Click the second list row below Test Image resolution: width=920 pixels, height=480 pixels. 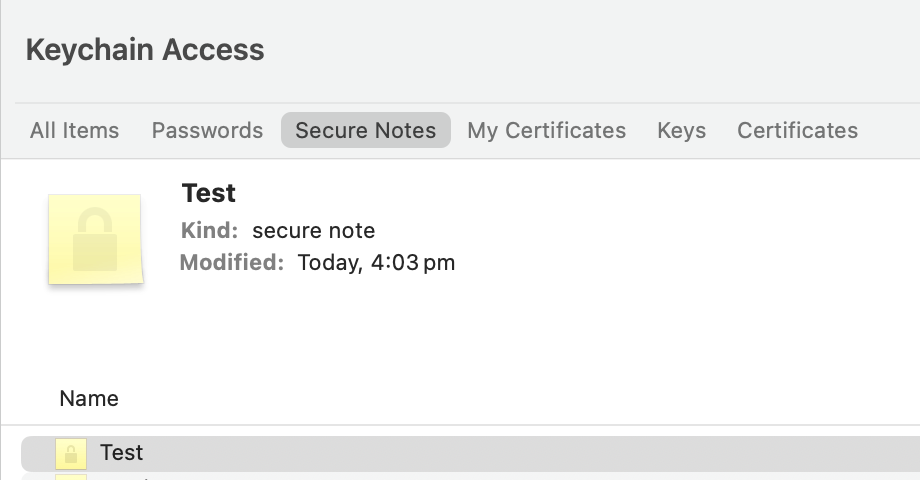click(x=400, y=477)
